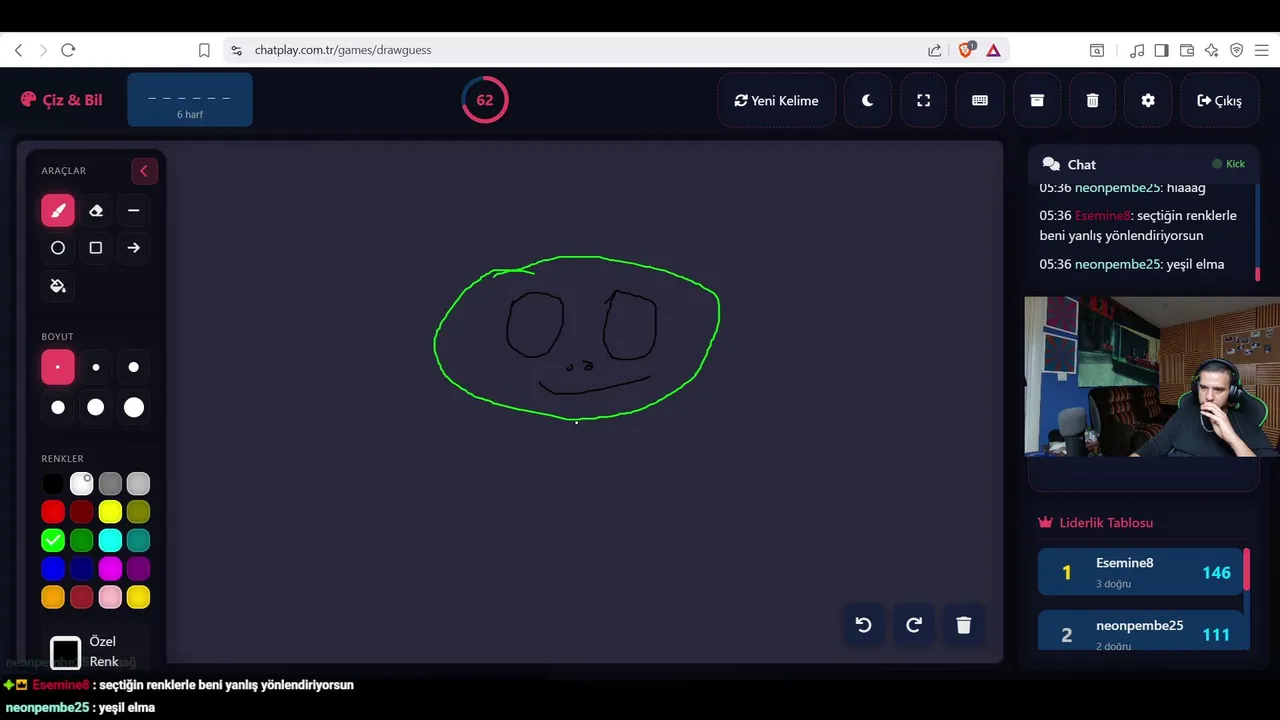
Task: Enter fullscreen mode in the game header
Action: click(x=924, y=100)
